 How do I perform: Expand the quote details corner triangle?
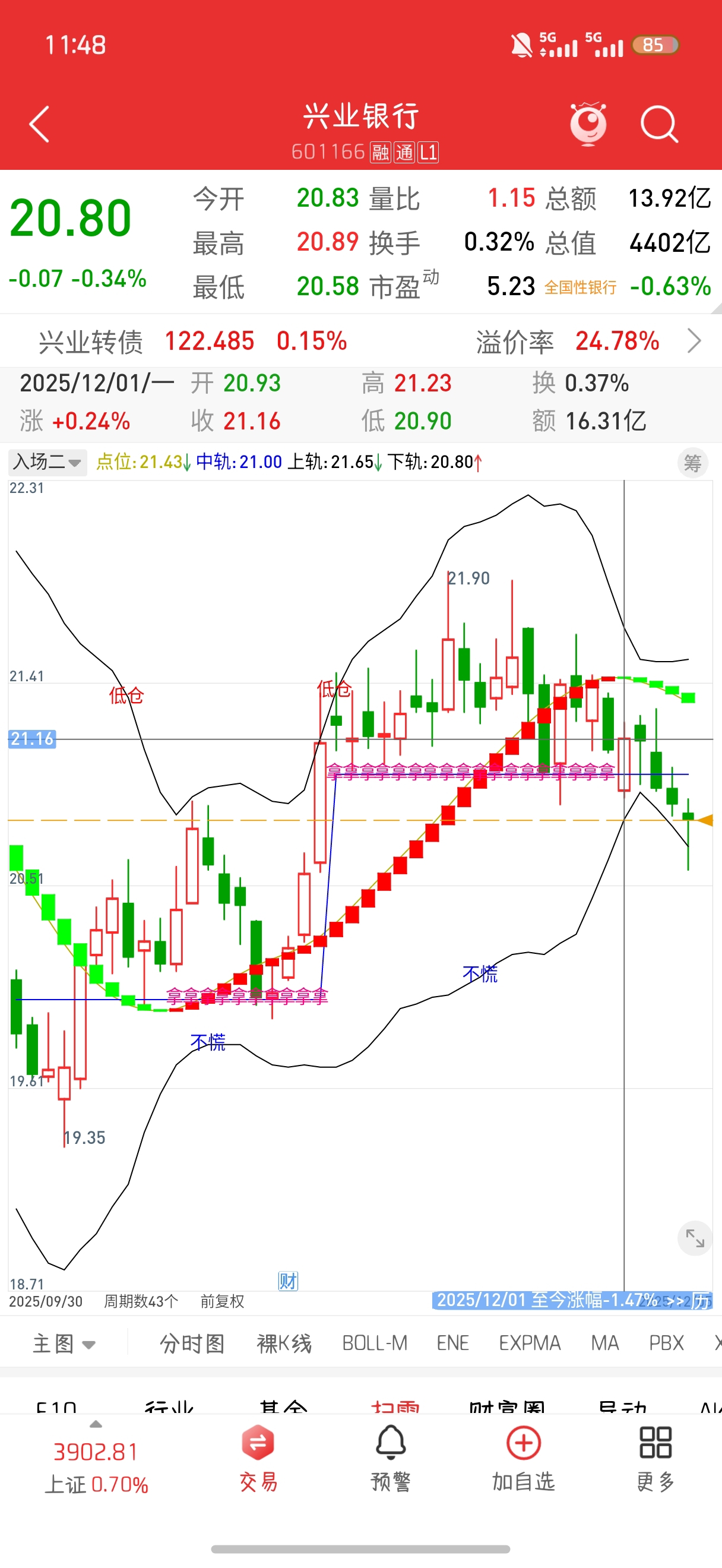tap(716, 308)
